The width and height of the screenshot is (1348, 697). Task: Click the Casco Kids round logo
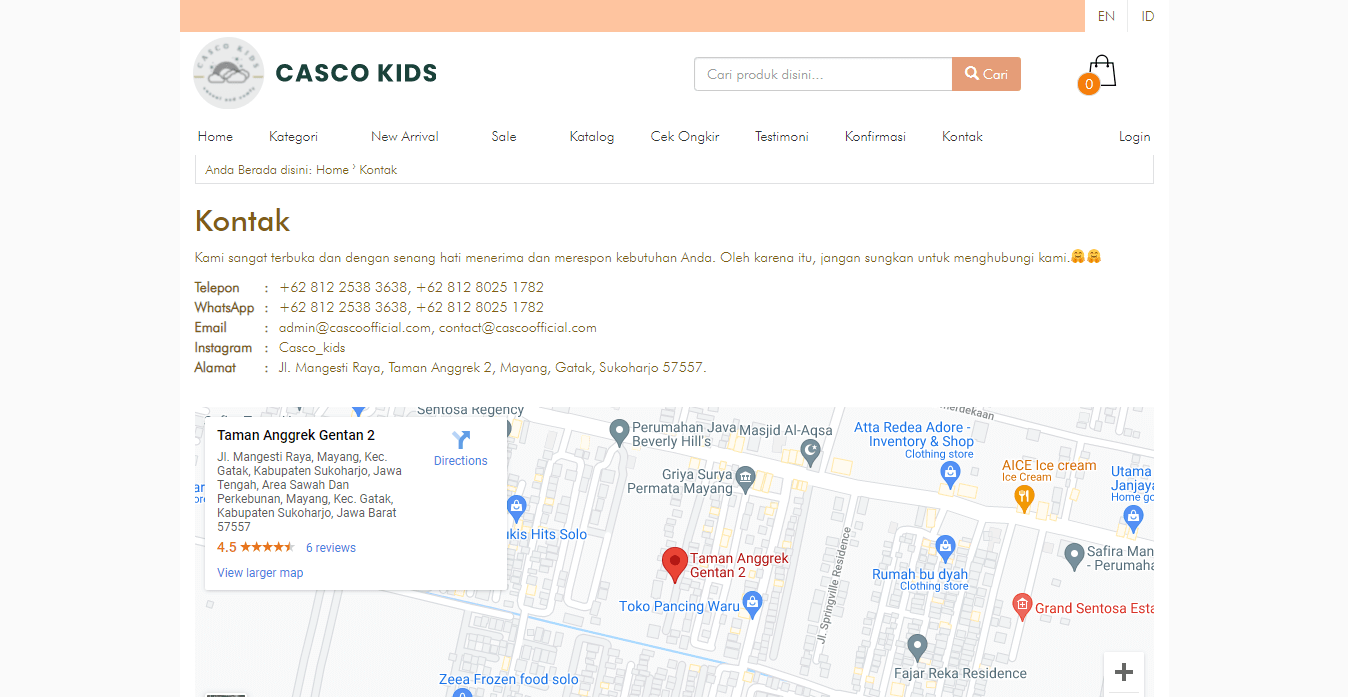pyautogui.click(x=228, y=73)
